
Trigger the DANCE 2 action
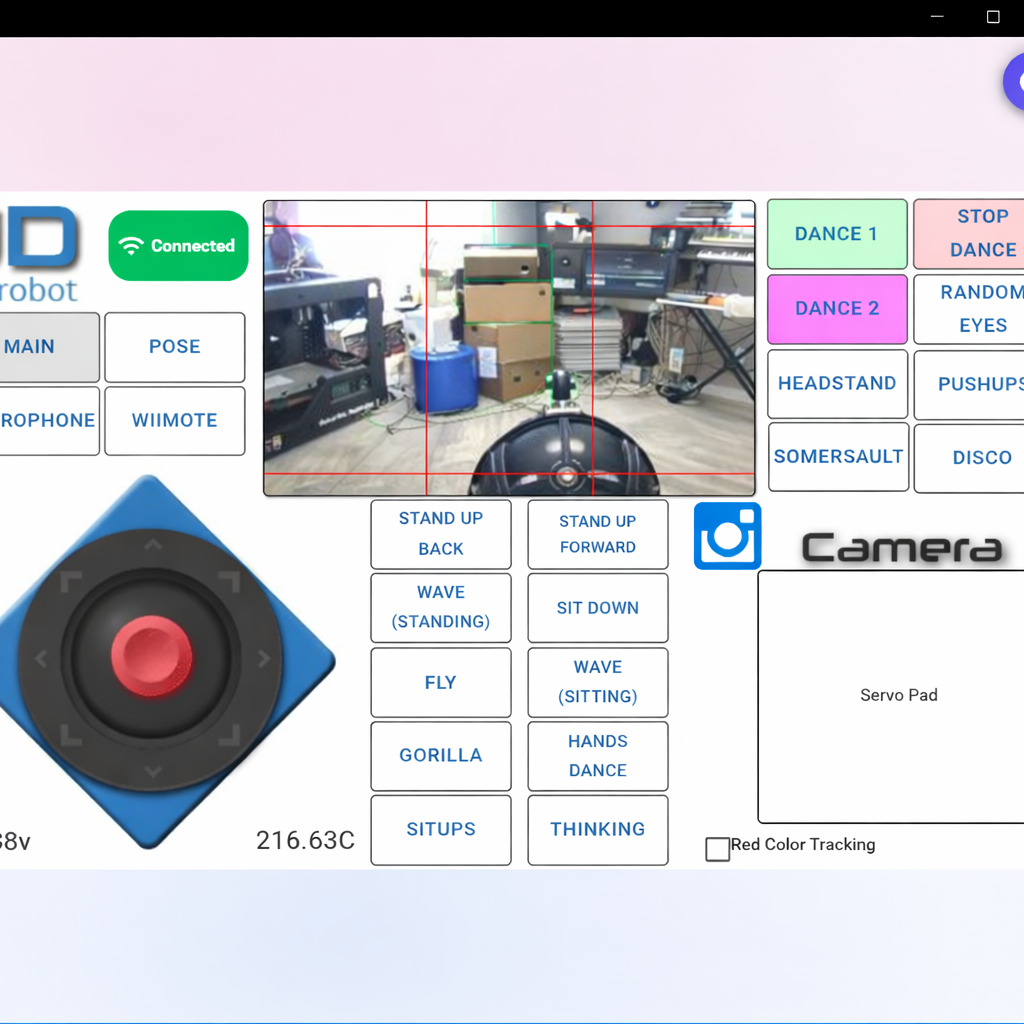click(x=837, y=309)
